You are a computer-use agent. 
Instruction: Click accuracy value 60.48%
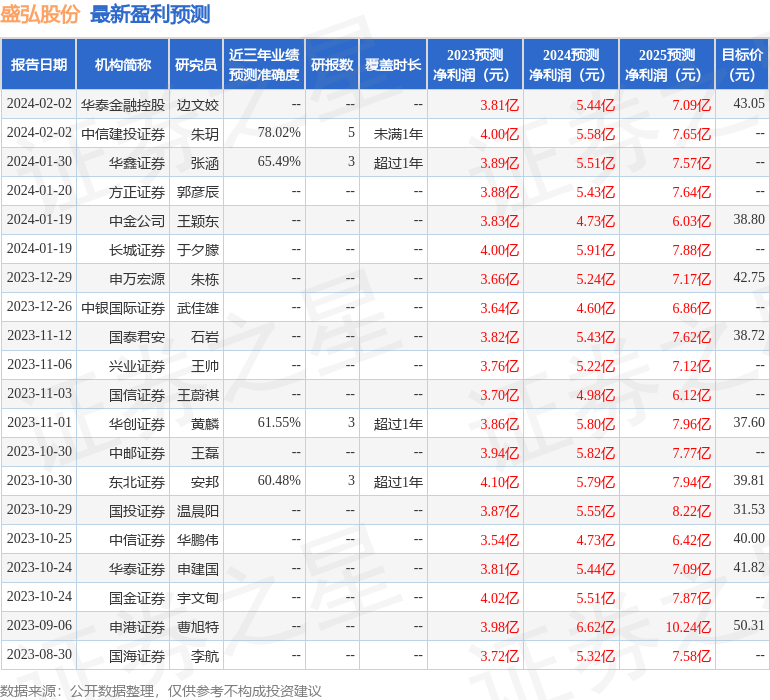(279, 480)
